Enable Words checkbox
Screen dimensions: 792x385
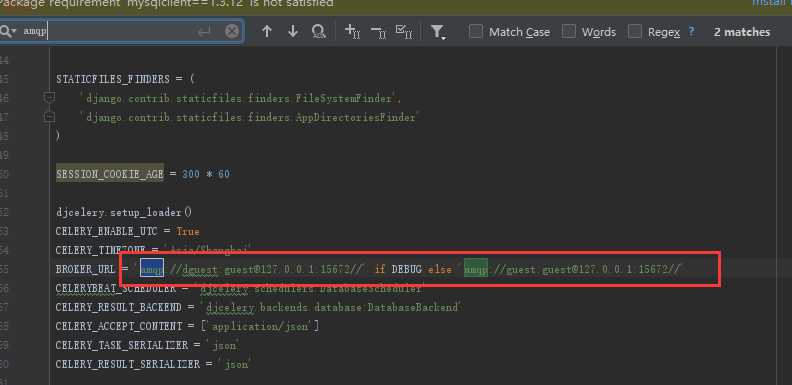569,31
